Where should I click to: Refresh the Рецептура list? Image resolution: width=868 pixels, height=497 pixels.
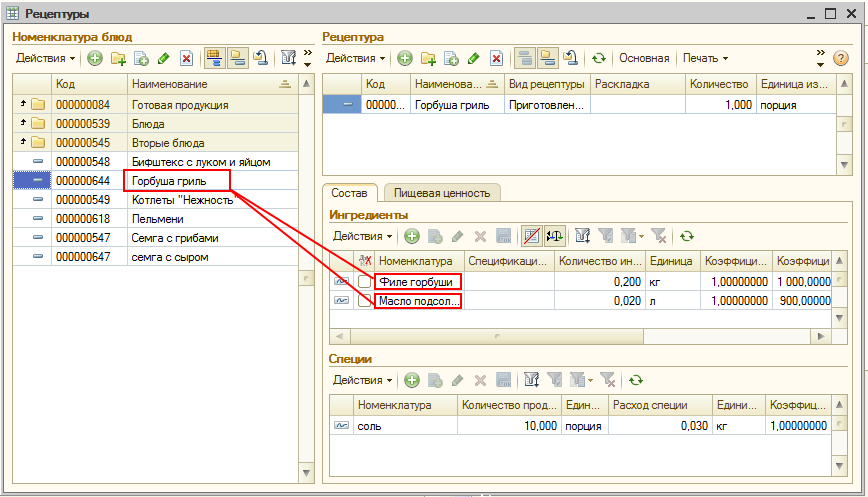(x=599, y=59)
